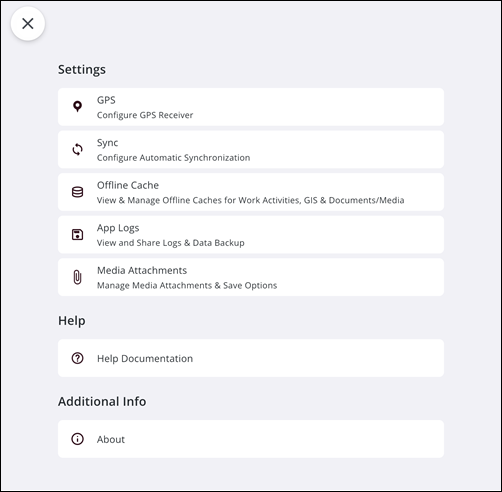502x492 pixels.
Task: Open the Sync settings entry
Action: [x=251, y=149]
